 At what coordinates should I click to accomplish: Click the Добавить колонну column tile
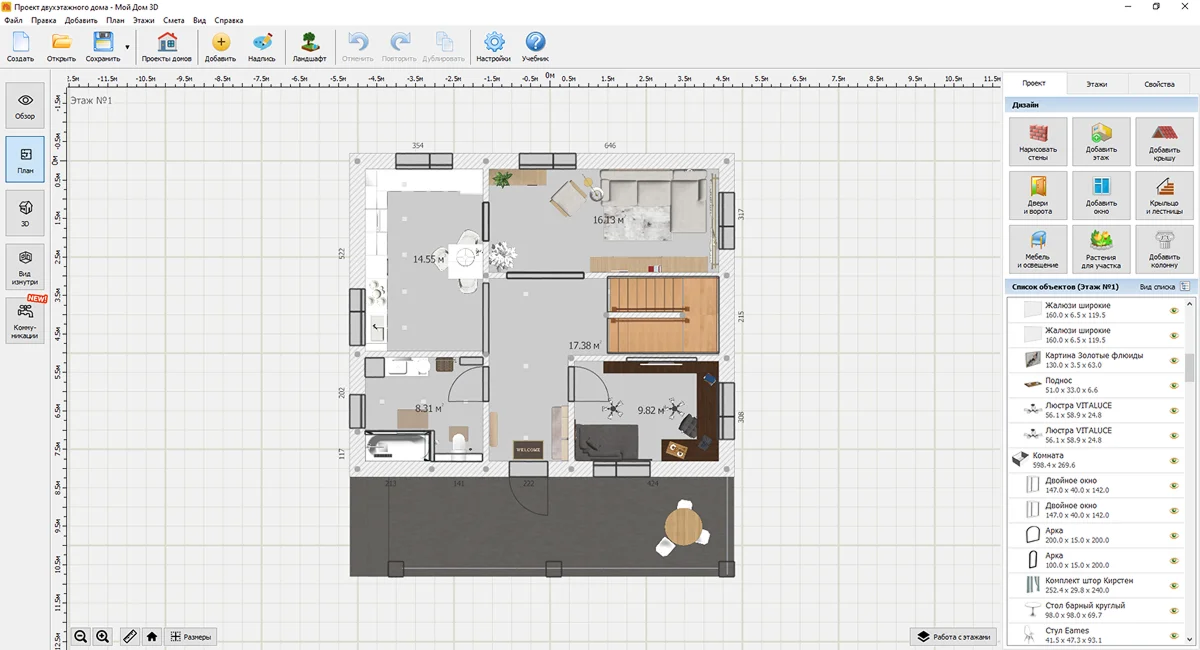pyautogui.click(x=1164, y=249)
